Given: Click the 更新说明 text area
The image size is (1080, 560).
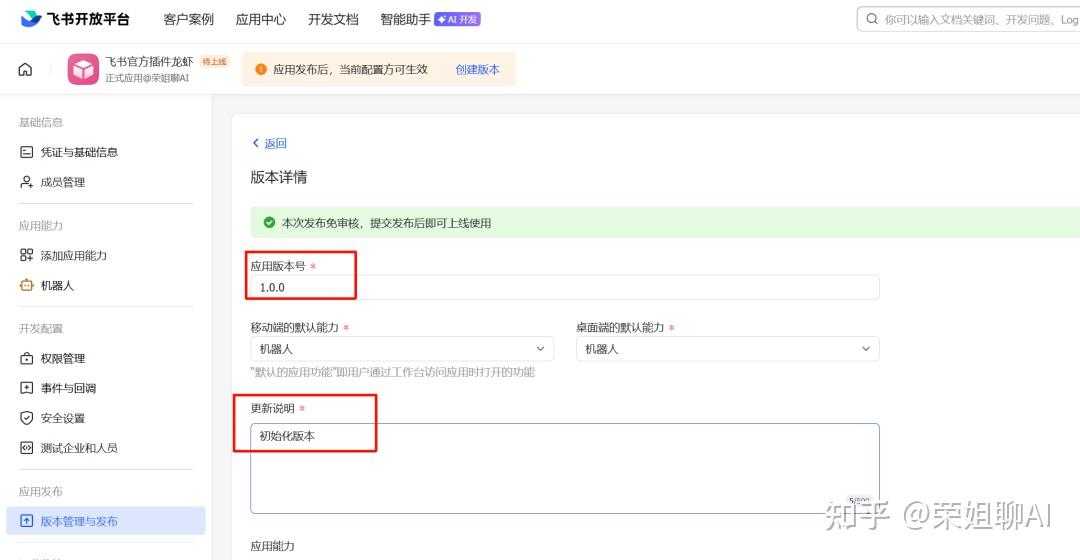Looking at the screenshot, I should [x=564, y=468].
